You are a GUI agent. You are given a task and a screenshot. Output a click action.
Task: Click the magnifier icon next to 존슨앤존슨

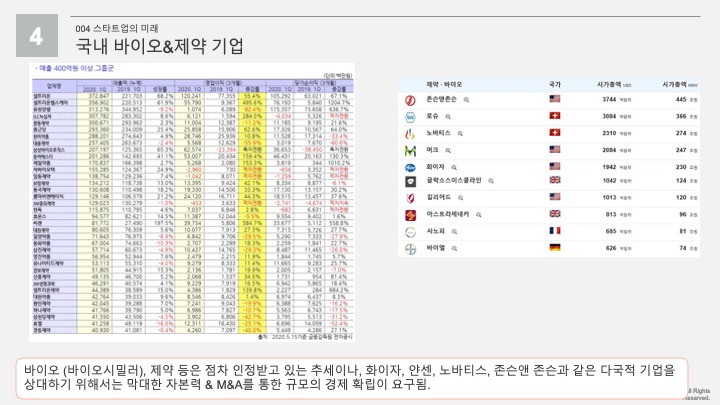click(466, 100)
